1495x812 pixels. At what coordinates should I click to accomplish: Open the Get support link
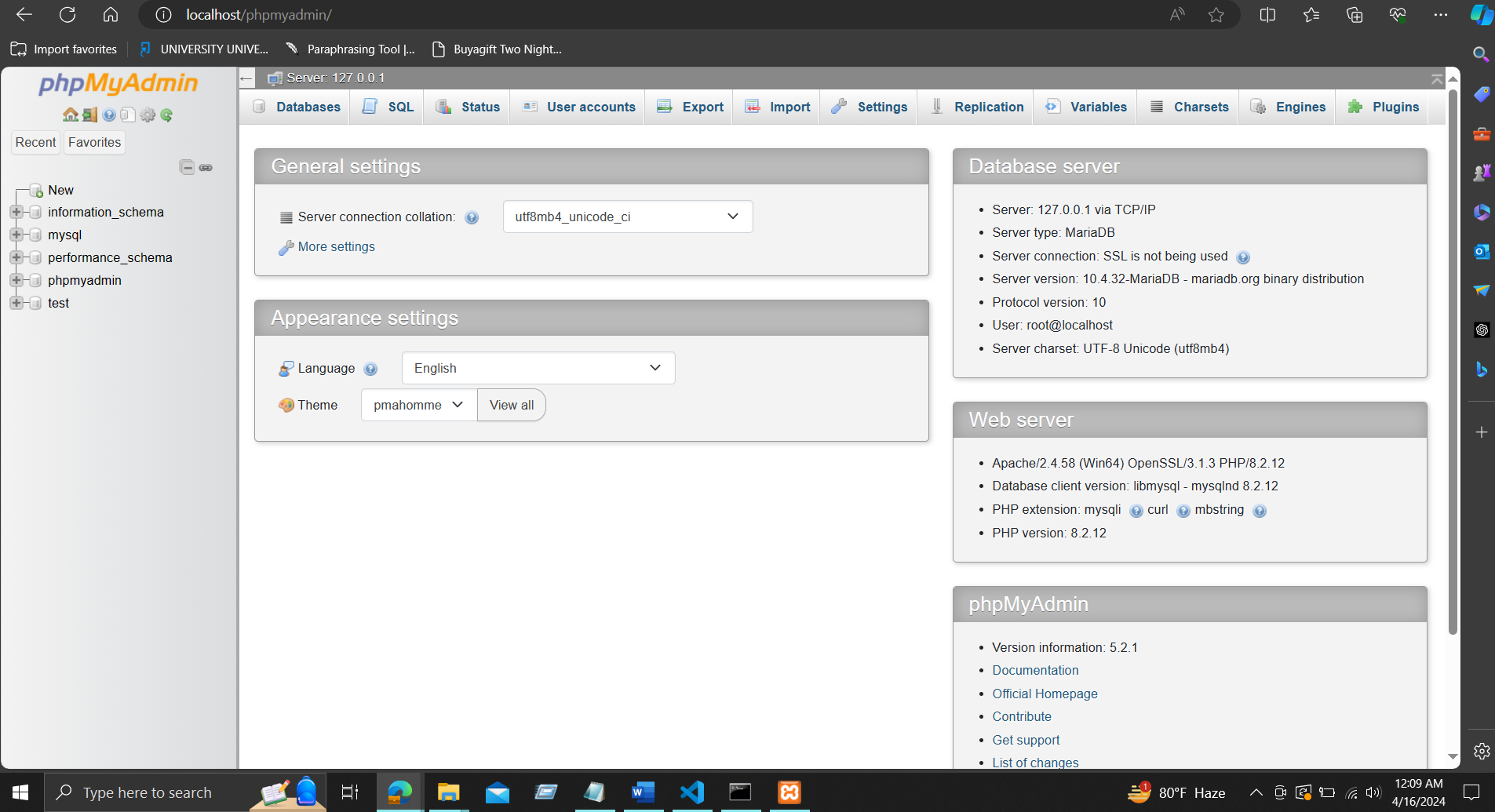pyautogui.click(x=1026, y=740)
